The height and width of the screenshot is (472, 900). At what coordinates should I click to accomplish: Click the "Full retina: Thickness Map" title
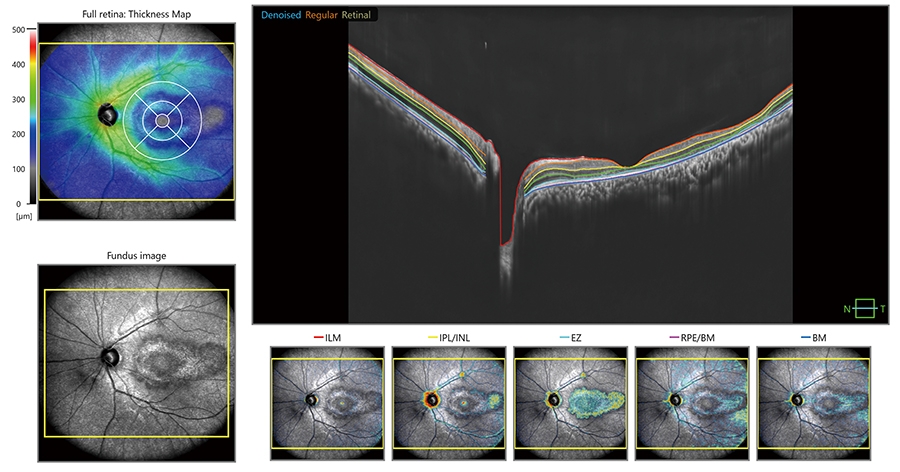[137, 14]
